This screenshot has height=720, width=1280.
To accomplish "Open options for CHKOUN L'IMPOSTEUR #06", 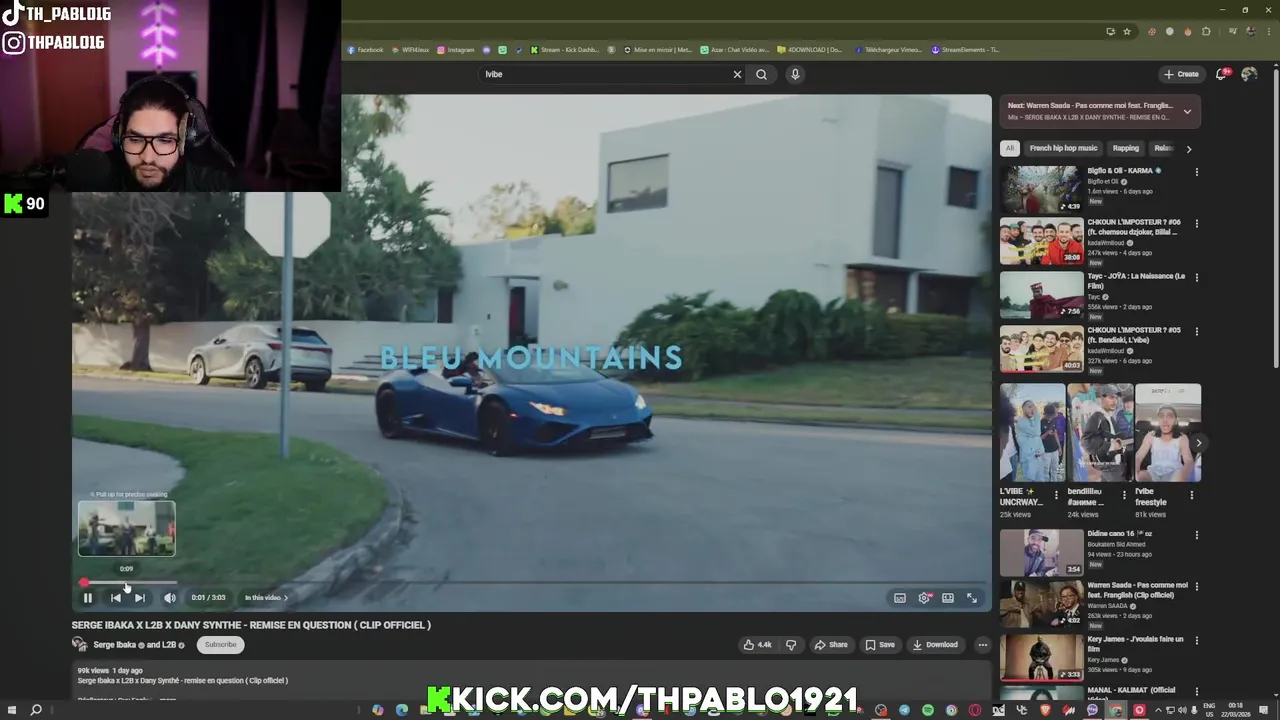I will [1196, 224].
